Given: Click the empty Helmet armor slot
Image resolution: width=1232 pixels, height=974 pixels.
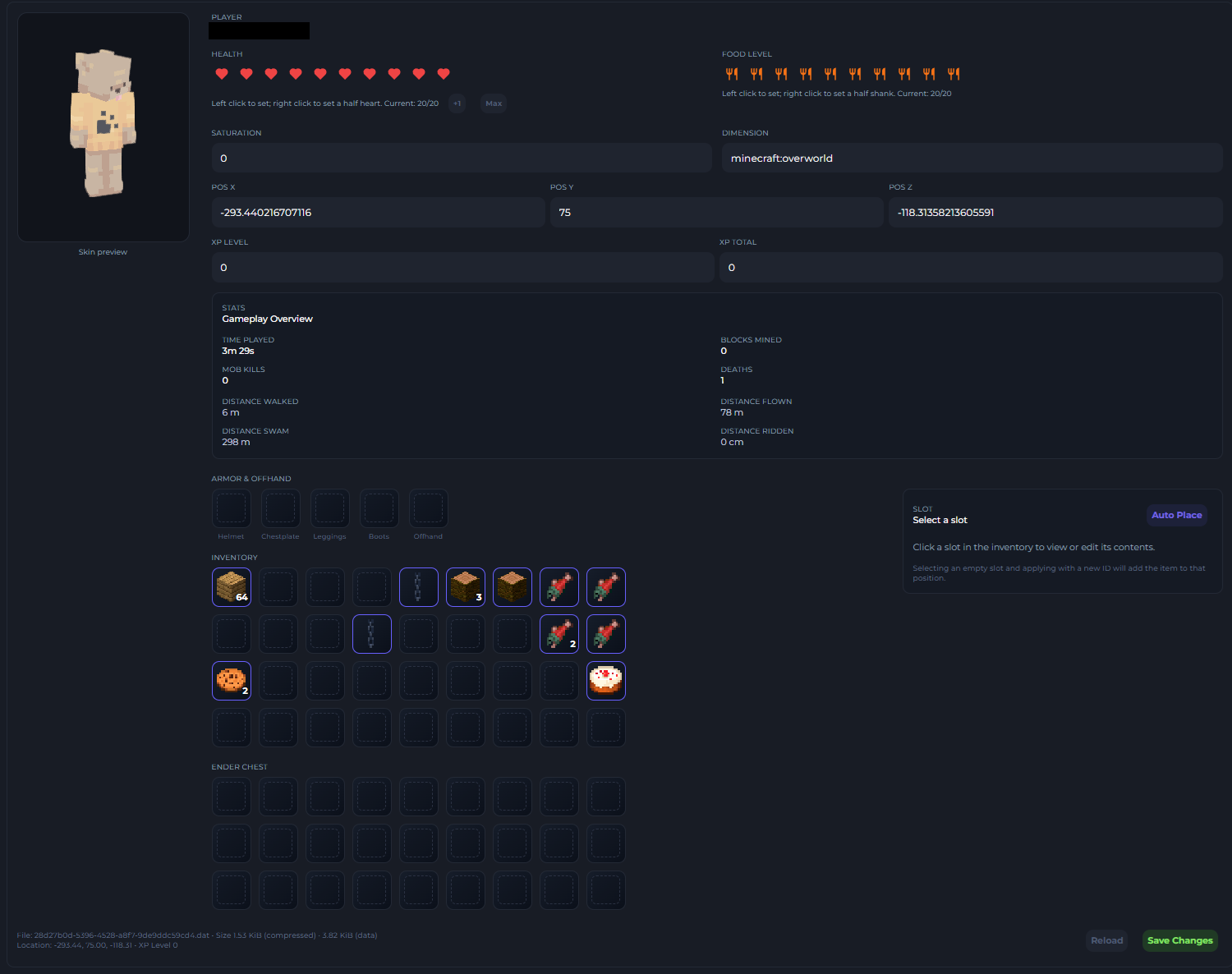Looking at the screenshot, I should 232,509.
